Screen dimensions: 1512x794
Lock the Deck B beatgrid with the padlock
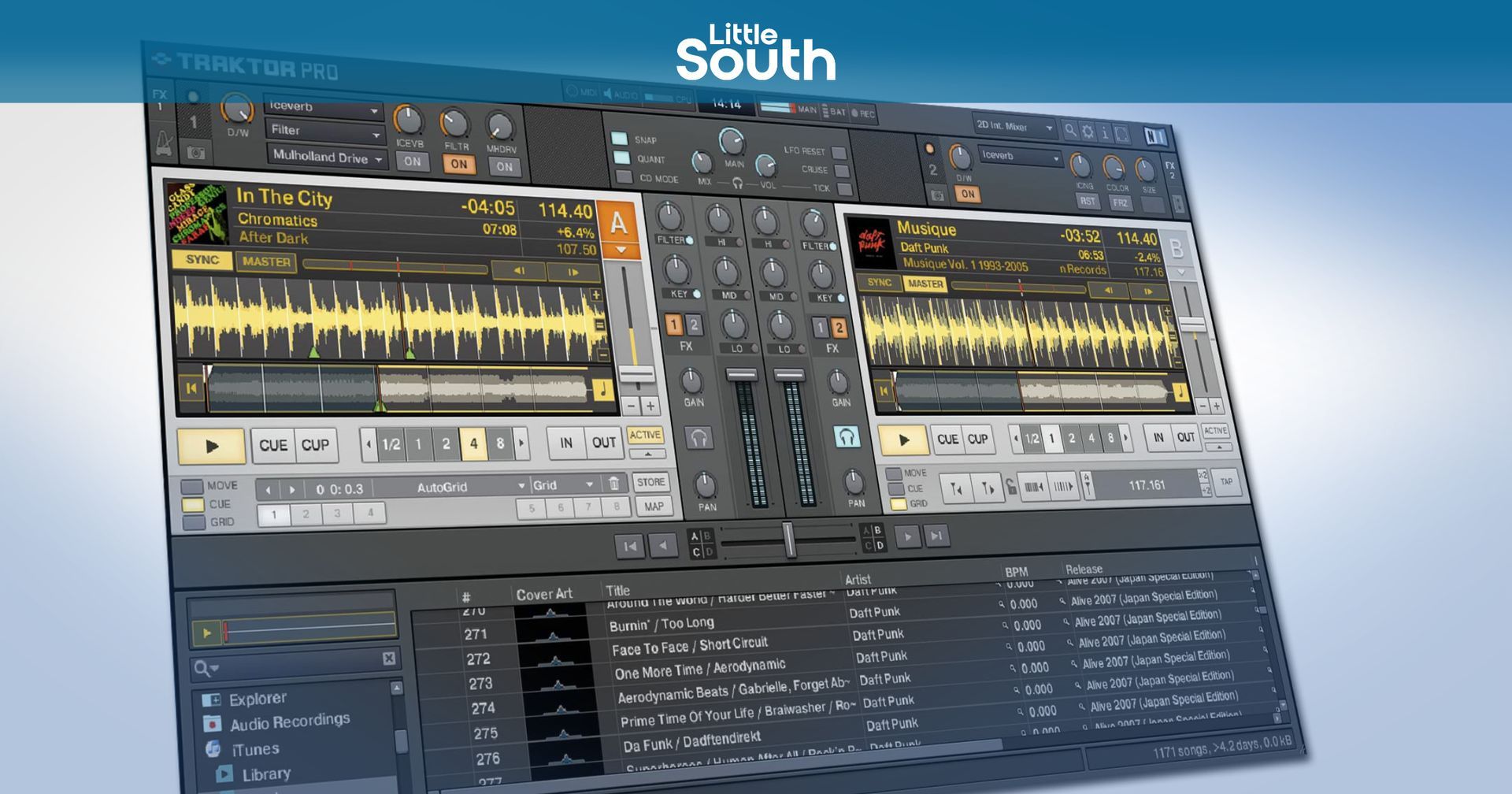(1010, 486)
